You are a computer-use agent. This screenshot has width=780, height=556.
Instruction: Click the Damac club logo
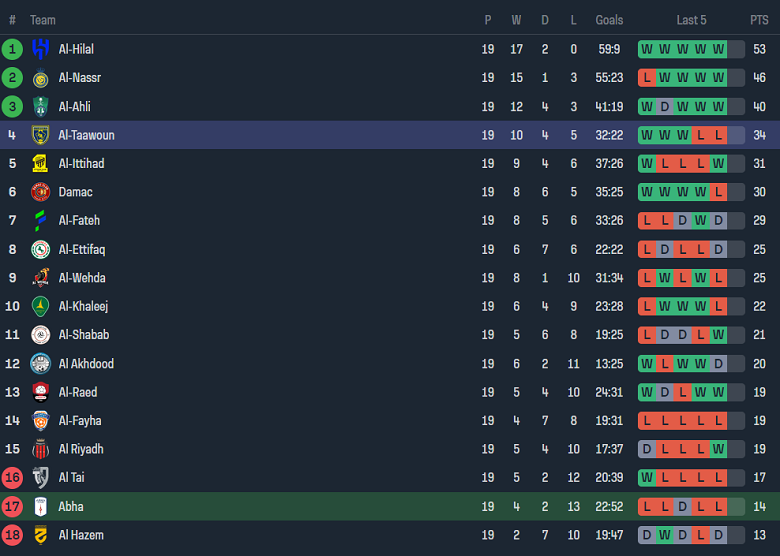(x=40, y=192)
